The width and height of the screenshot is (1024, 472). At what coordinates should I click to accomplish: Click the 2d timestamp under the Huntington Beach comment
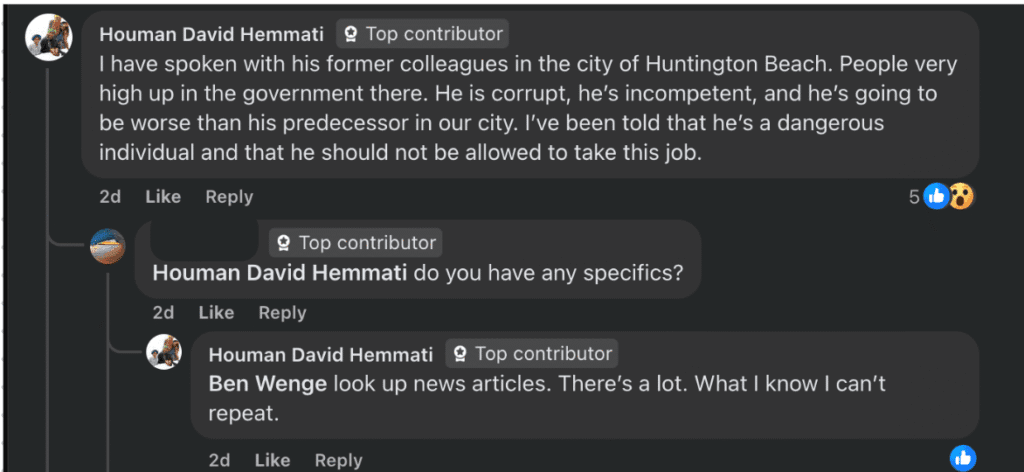coord(110,197)
